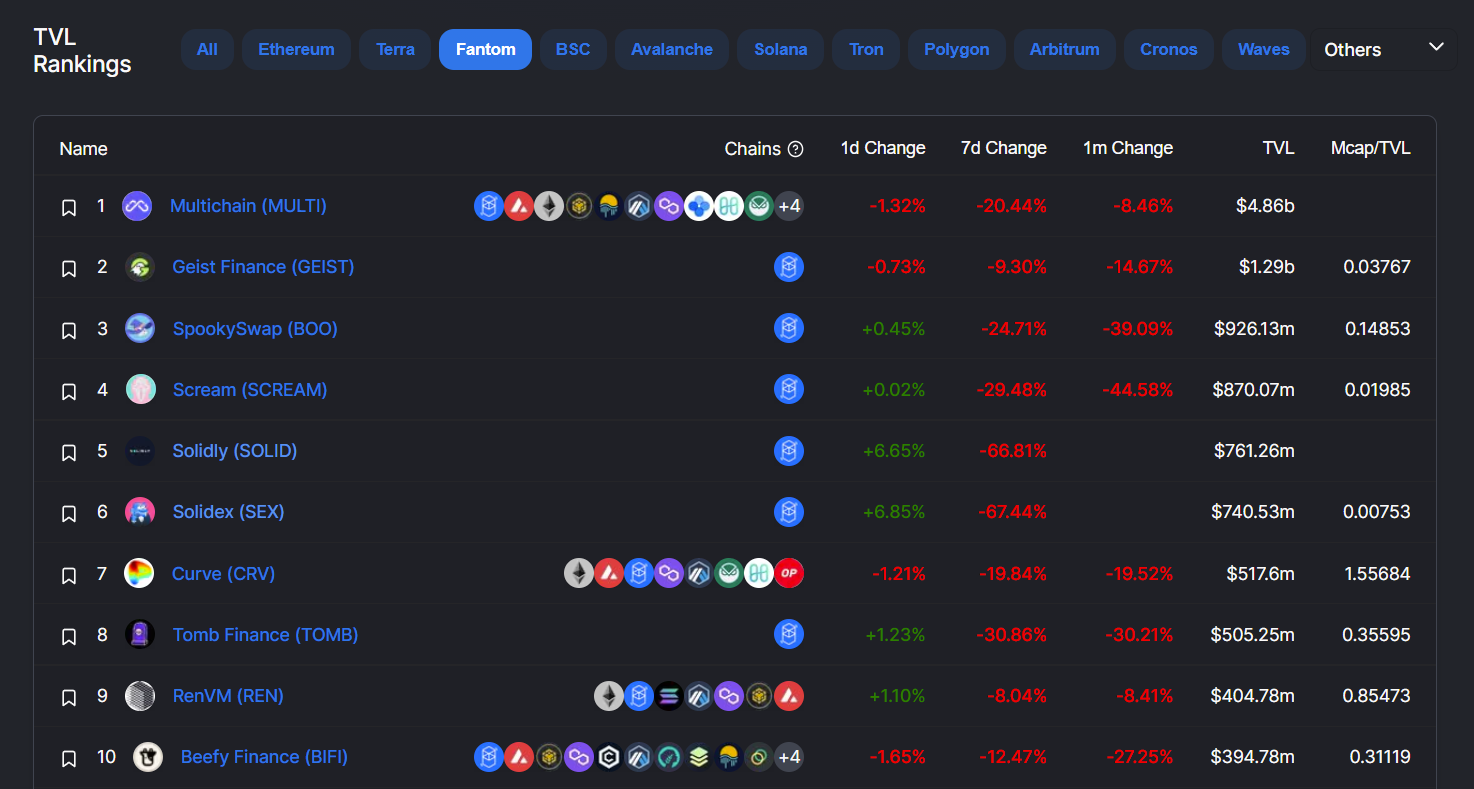The height and width of the screenshot is (789, 1474).
Task: Switch to the Cronos tab
Action: pos(1169,49)
